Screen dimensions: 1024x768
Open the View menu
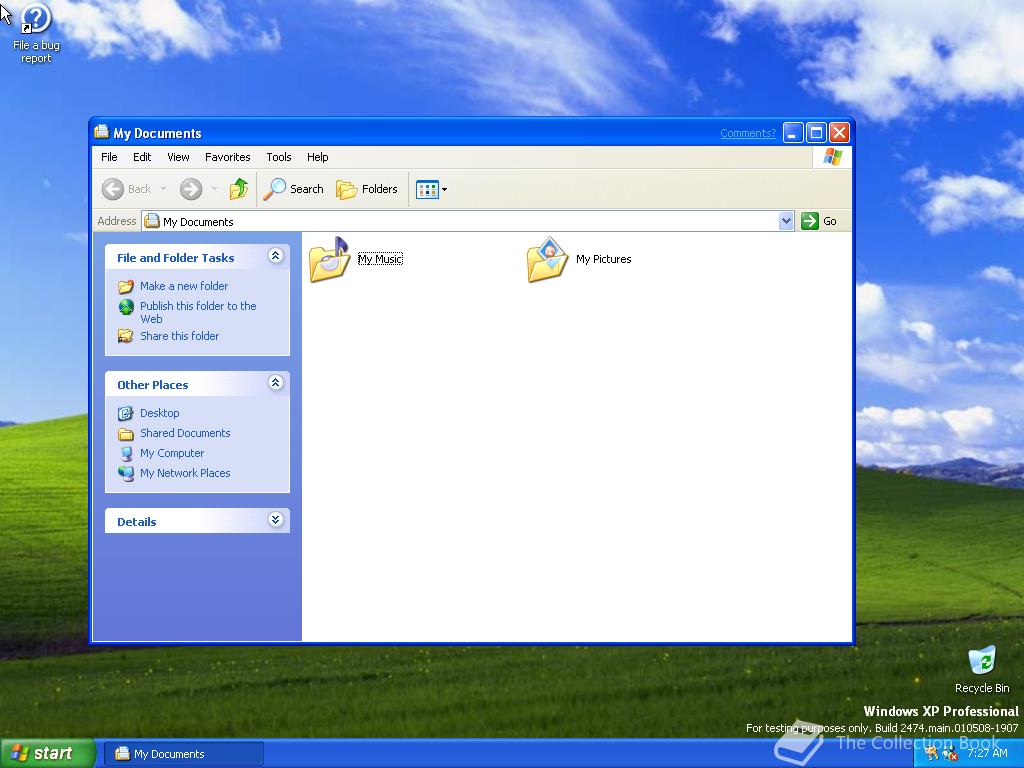click(x=178, y=157)
